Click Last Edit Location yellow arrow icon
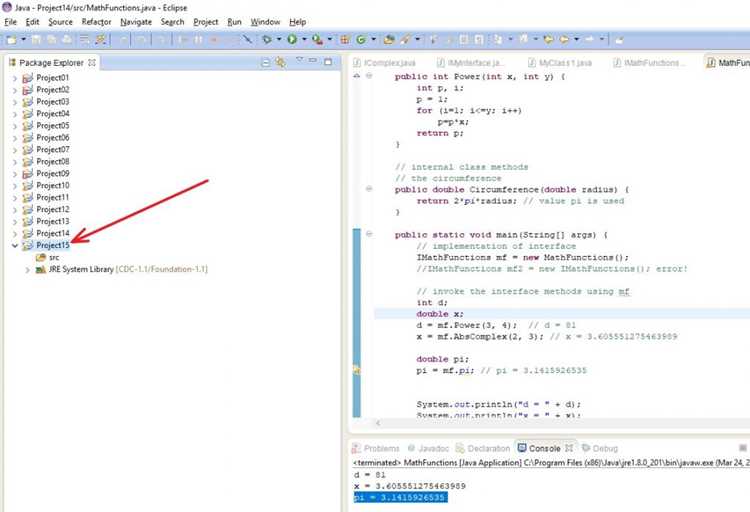 (x=548, y=40)
